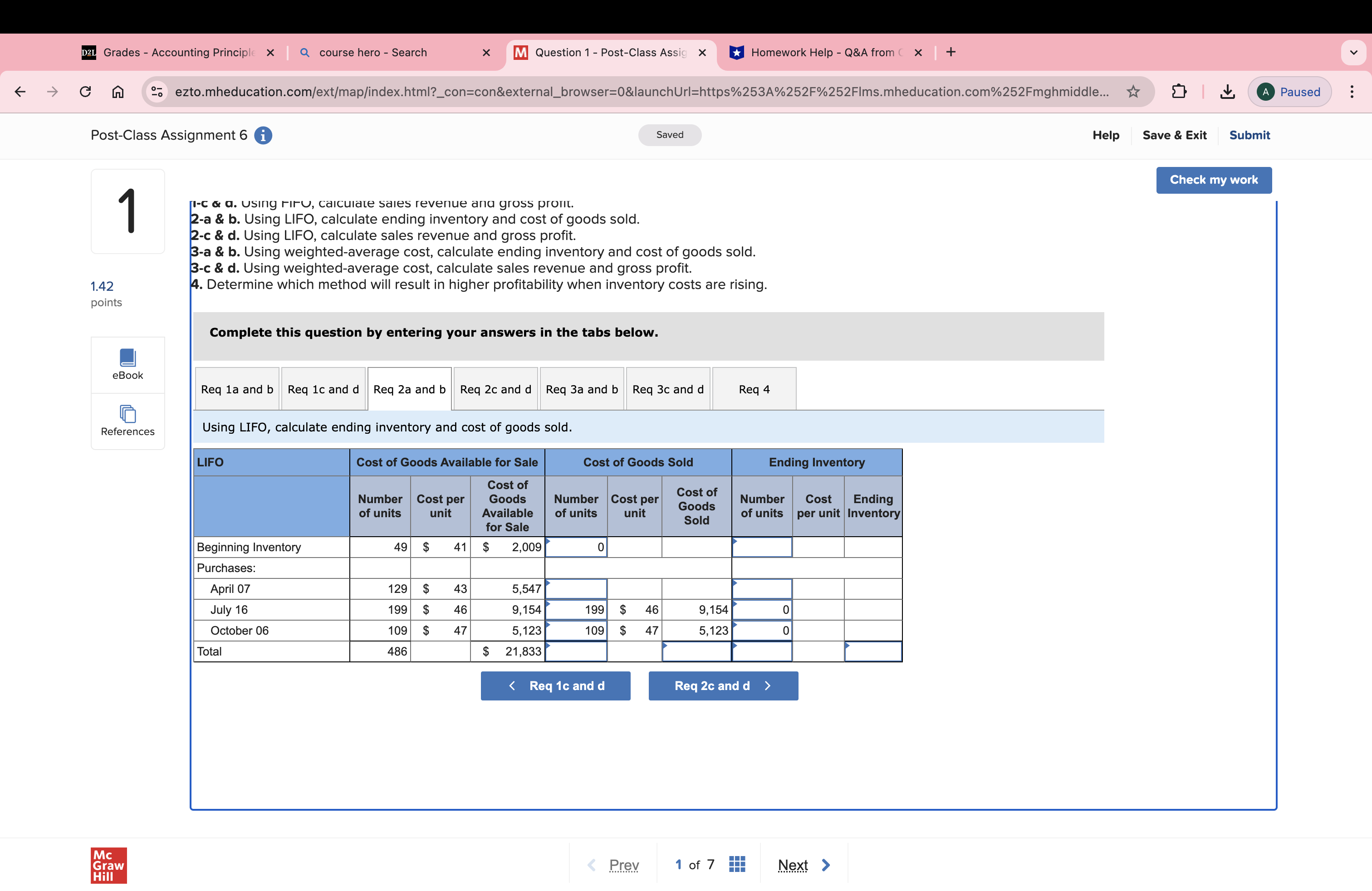This screenshot has height=891, width=1372.
Task: Open the References panel
Action: click(127, 421)
